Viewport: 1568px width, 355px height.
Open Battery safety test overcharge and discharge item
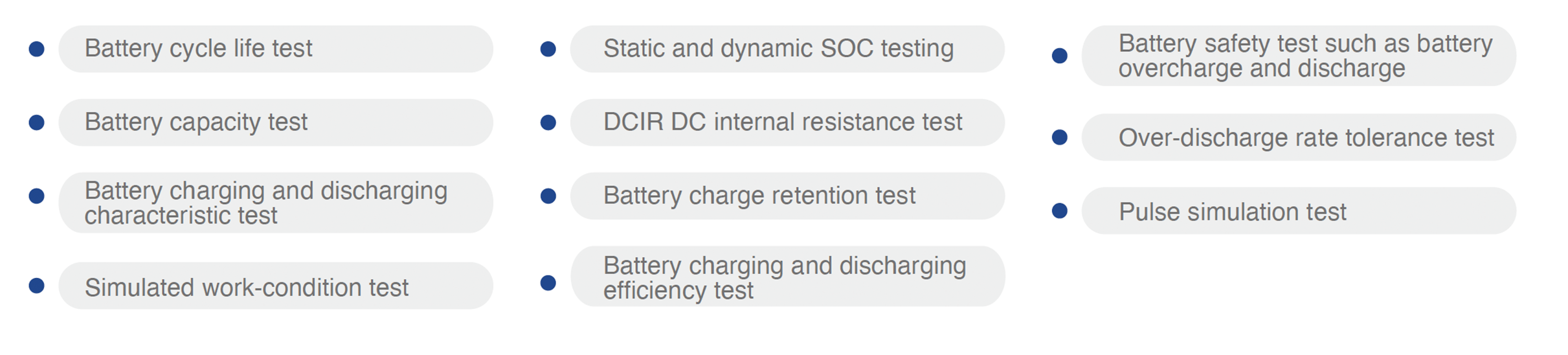click(1298, 56)
